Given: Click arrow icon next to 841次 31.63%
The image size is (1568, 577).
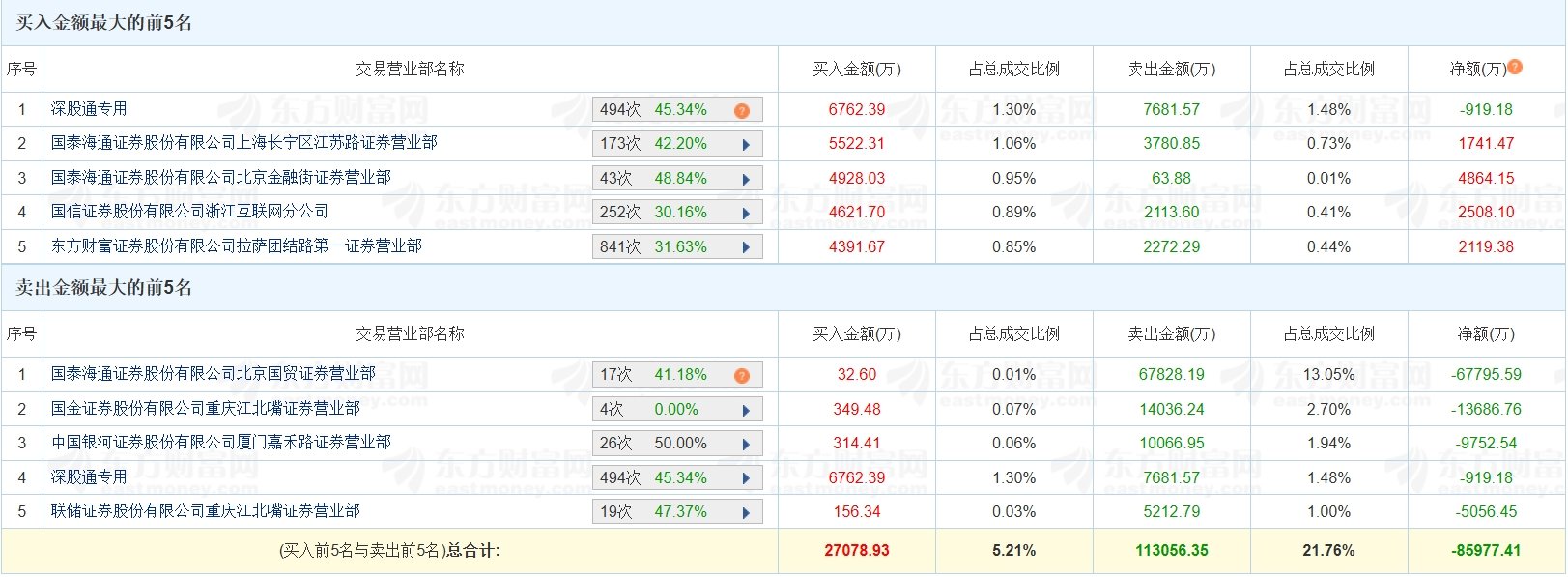Looking at the screenshot, I should tap(746, 248).
